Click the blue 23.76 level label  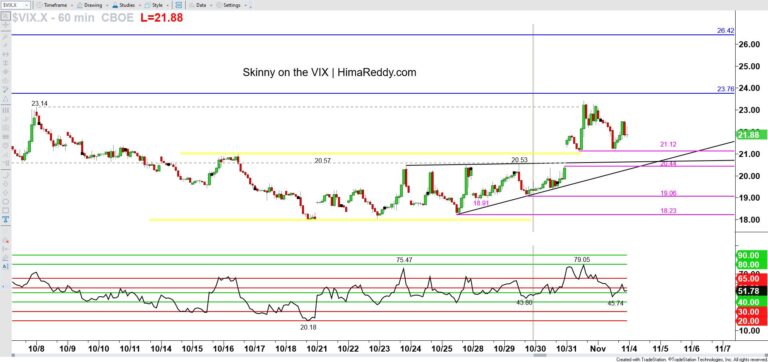(x=725, y=89)
